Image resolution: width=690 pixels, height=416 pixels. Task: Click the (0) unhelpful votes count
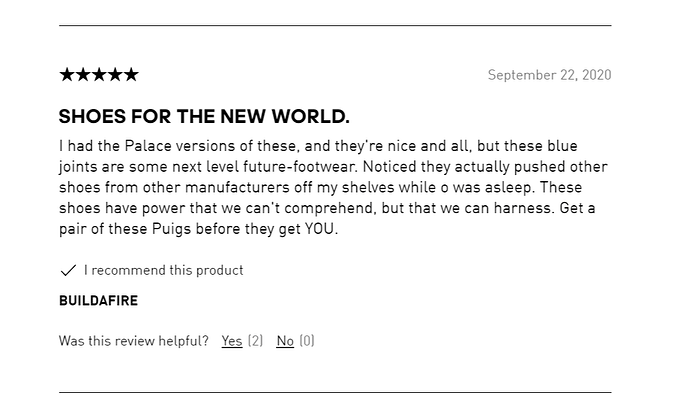tap(307, 341)
